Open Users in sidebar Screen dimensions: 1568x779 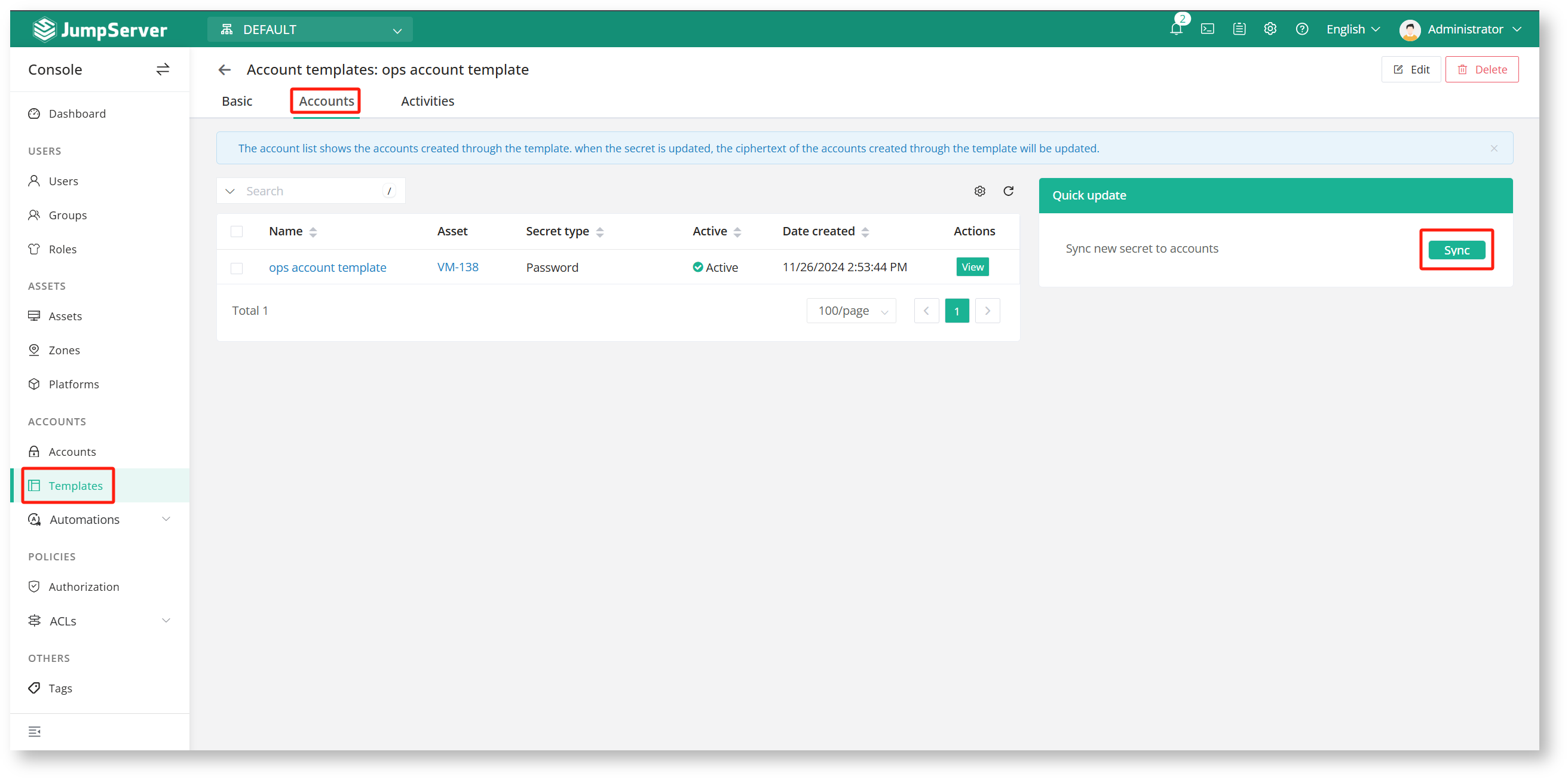100,182
